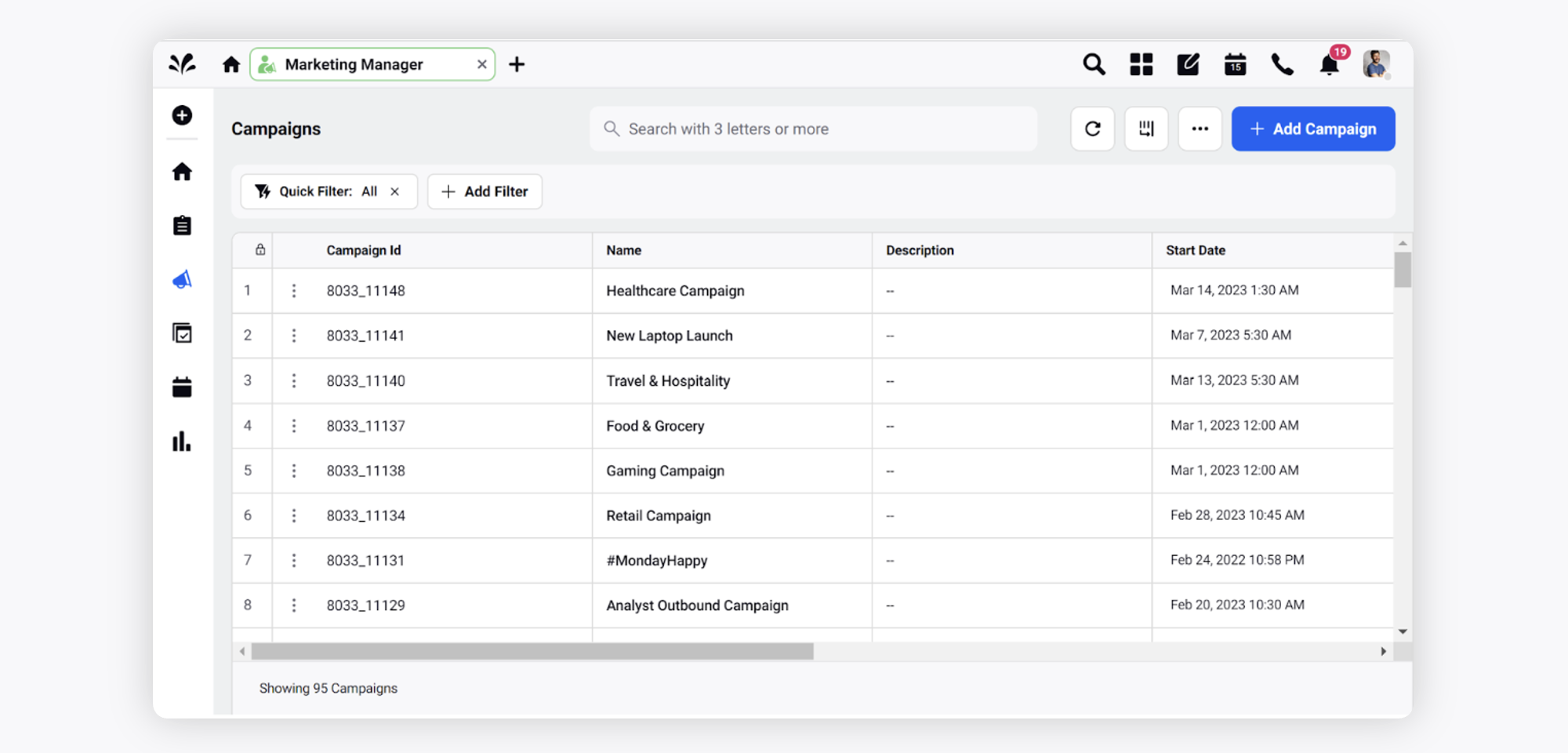Sort by Start Date column header

[1196, 250]
